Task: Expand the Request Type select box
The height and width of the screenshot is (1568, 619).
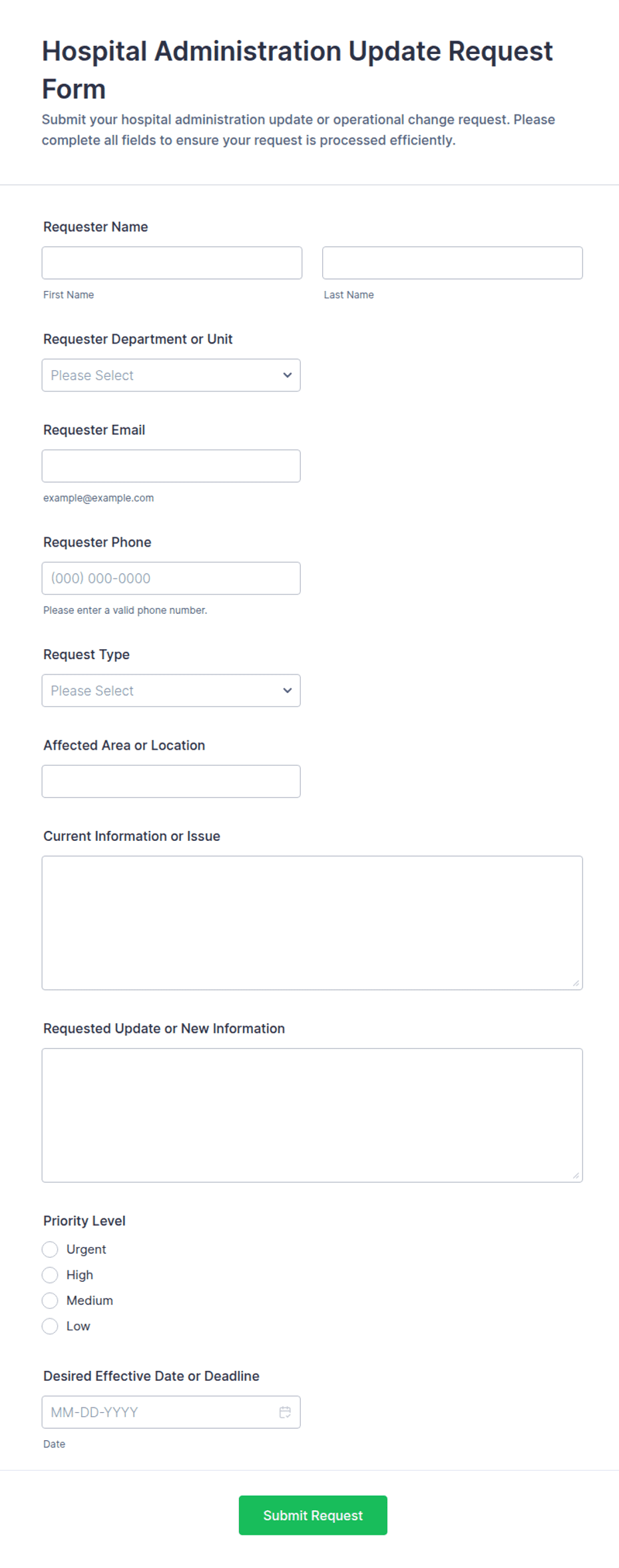Action: [171, 690]
